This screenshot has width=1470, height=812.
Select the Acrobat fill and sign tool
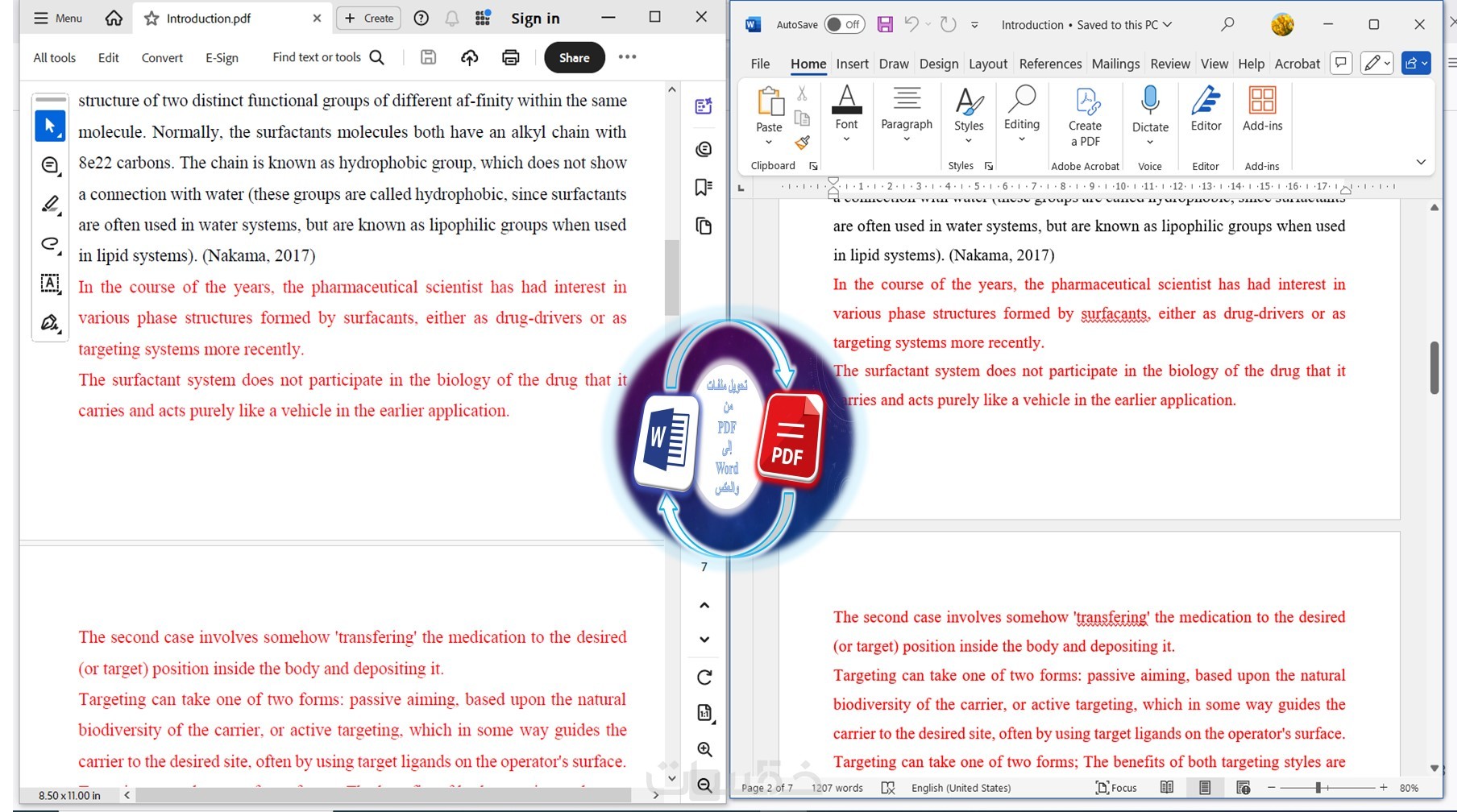pos(50,323)
